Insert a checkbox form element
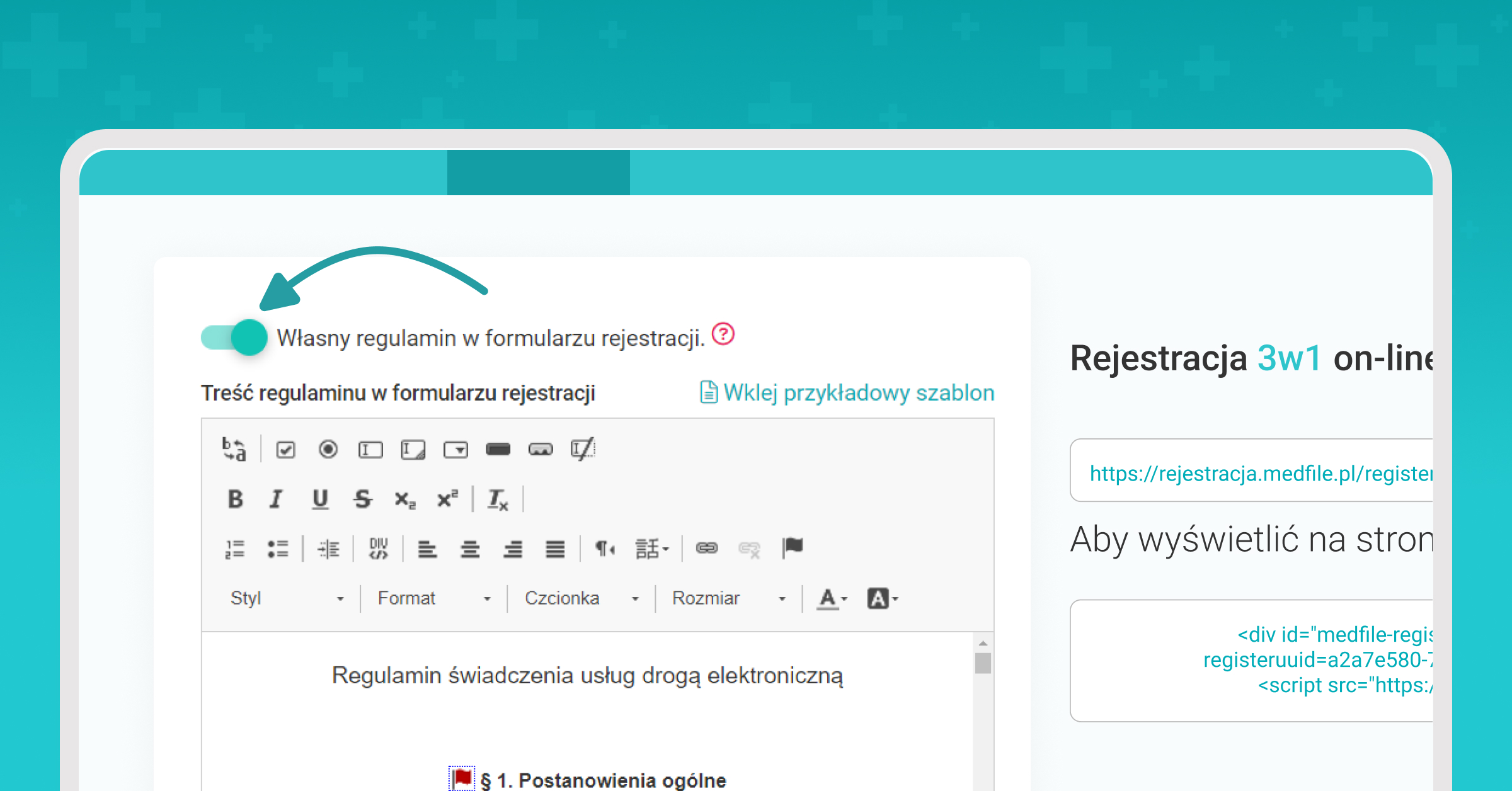Screen dimensions: 1512x791 285,450
